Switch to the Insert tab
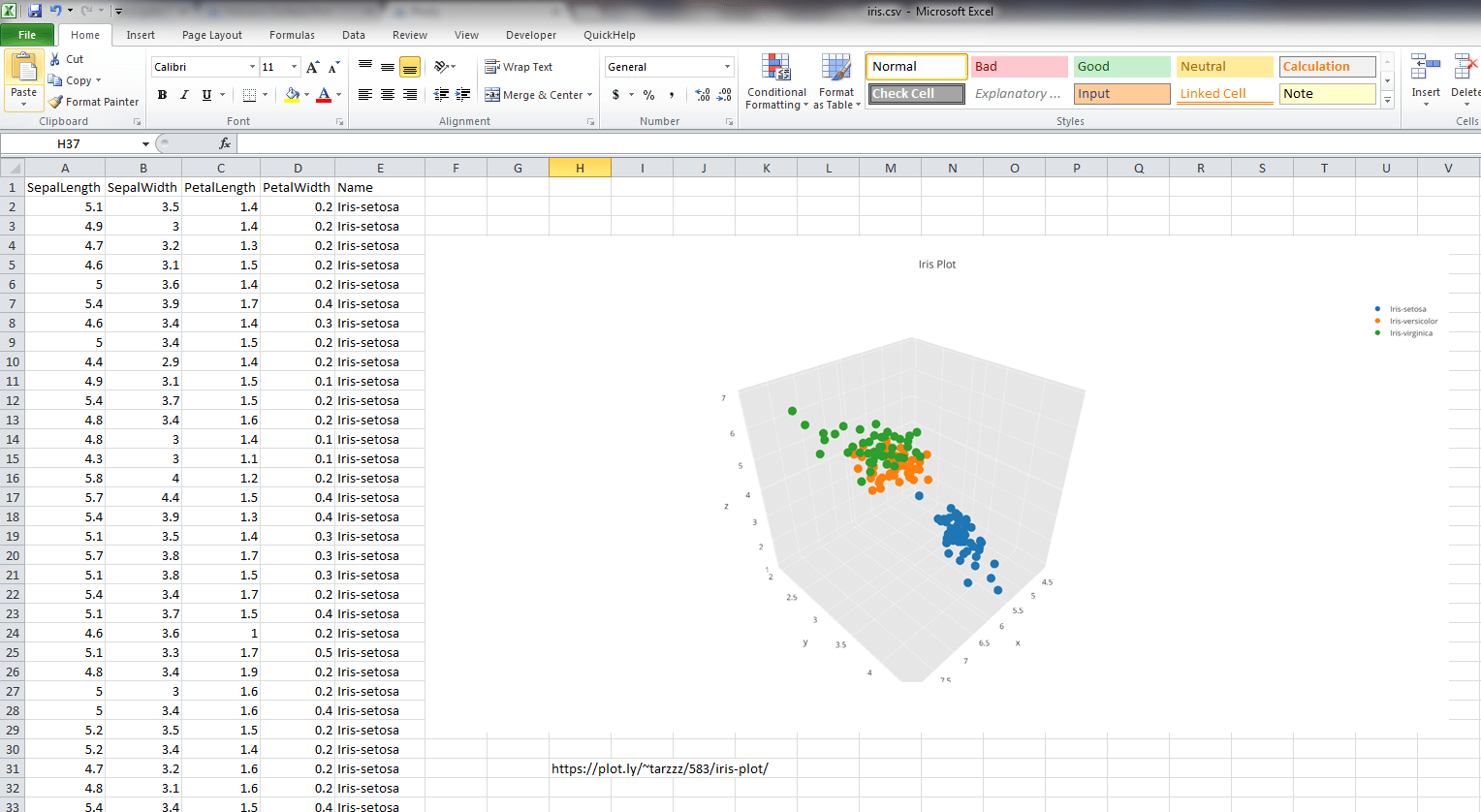The image size is (1481, 812). click(141, 35)
